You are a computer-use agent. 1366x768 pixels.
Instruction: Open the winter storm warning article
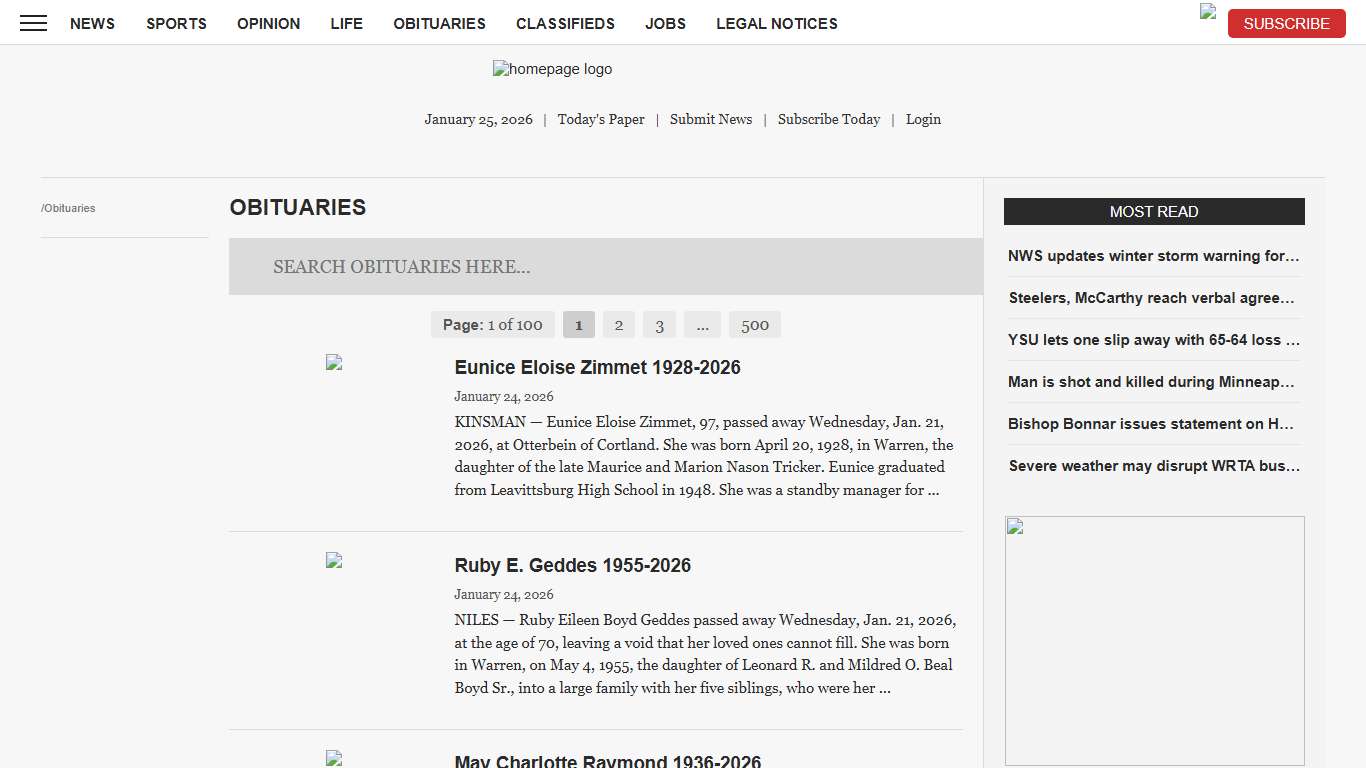point(1154,256)
